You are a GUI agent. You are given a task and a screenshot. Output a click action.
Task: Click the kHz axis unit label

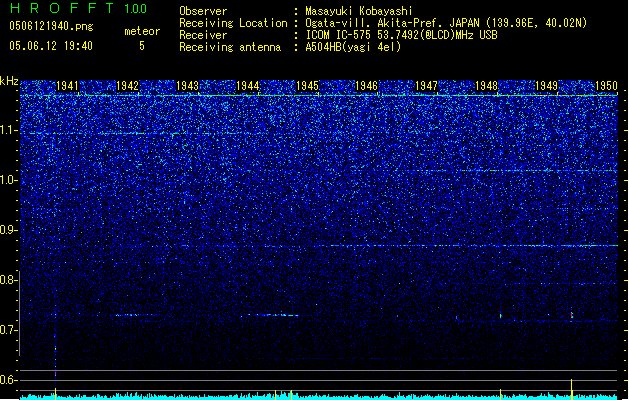[9, 81]
